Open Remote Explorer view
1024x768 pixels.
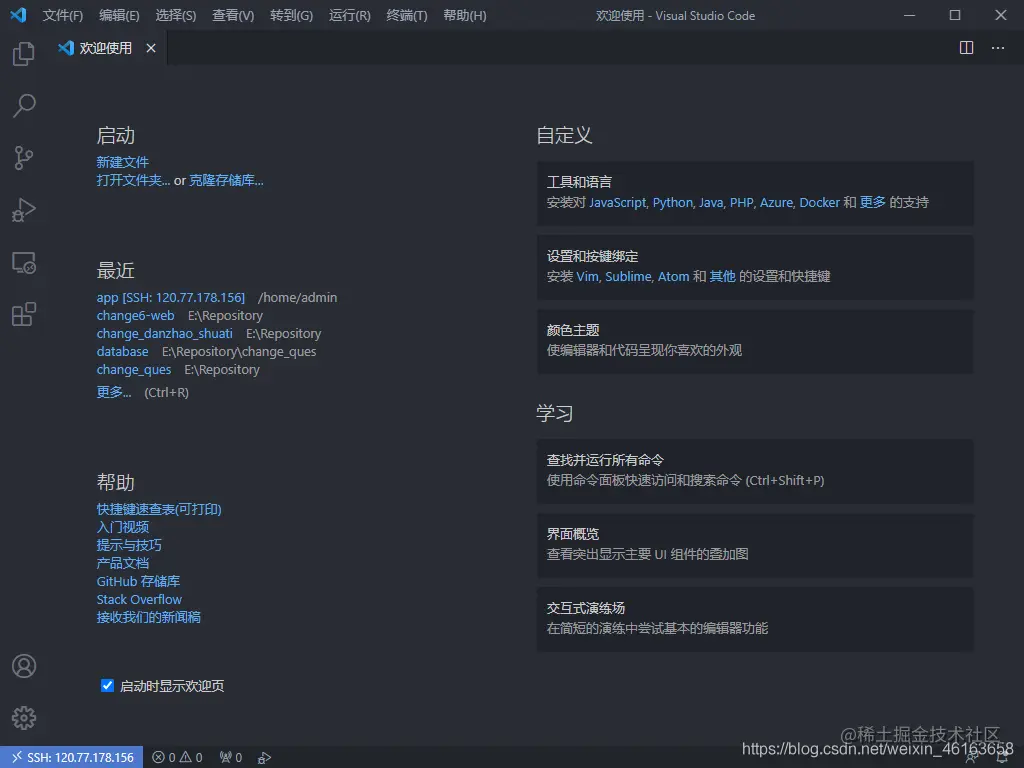coord(24,263)
